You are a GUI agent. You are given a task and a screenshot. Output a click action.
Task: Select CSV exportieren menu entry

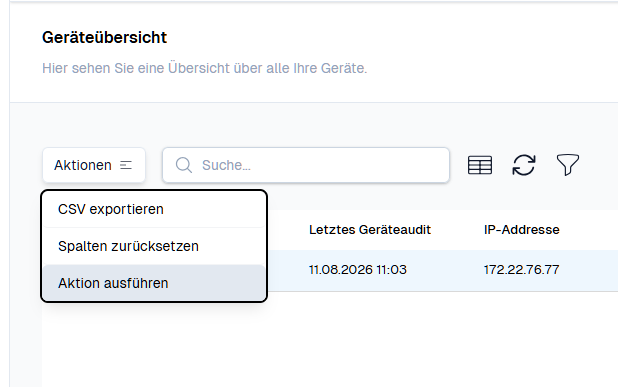[154, 209]
